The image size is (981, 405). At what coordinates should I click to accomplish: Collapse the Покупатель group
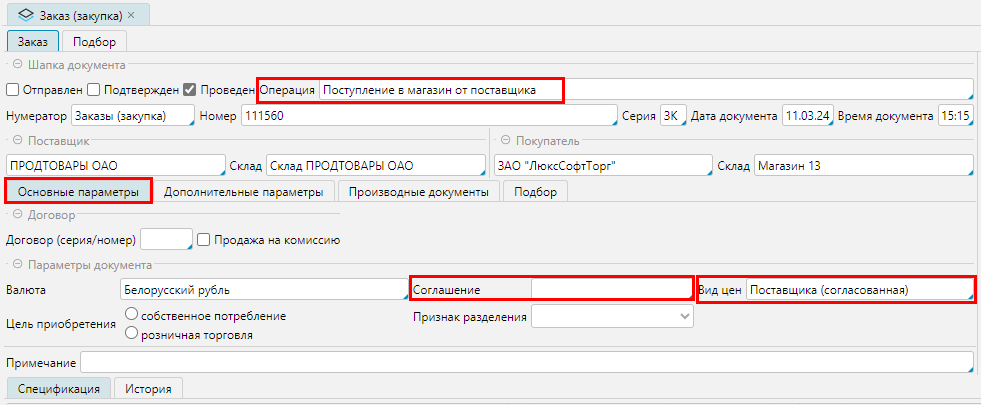click(x=505, y=141)
